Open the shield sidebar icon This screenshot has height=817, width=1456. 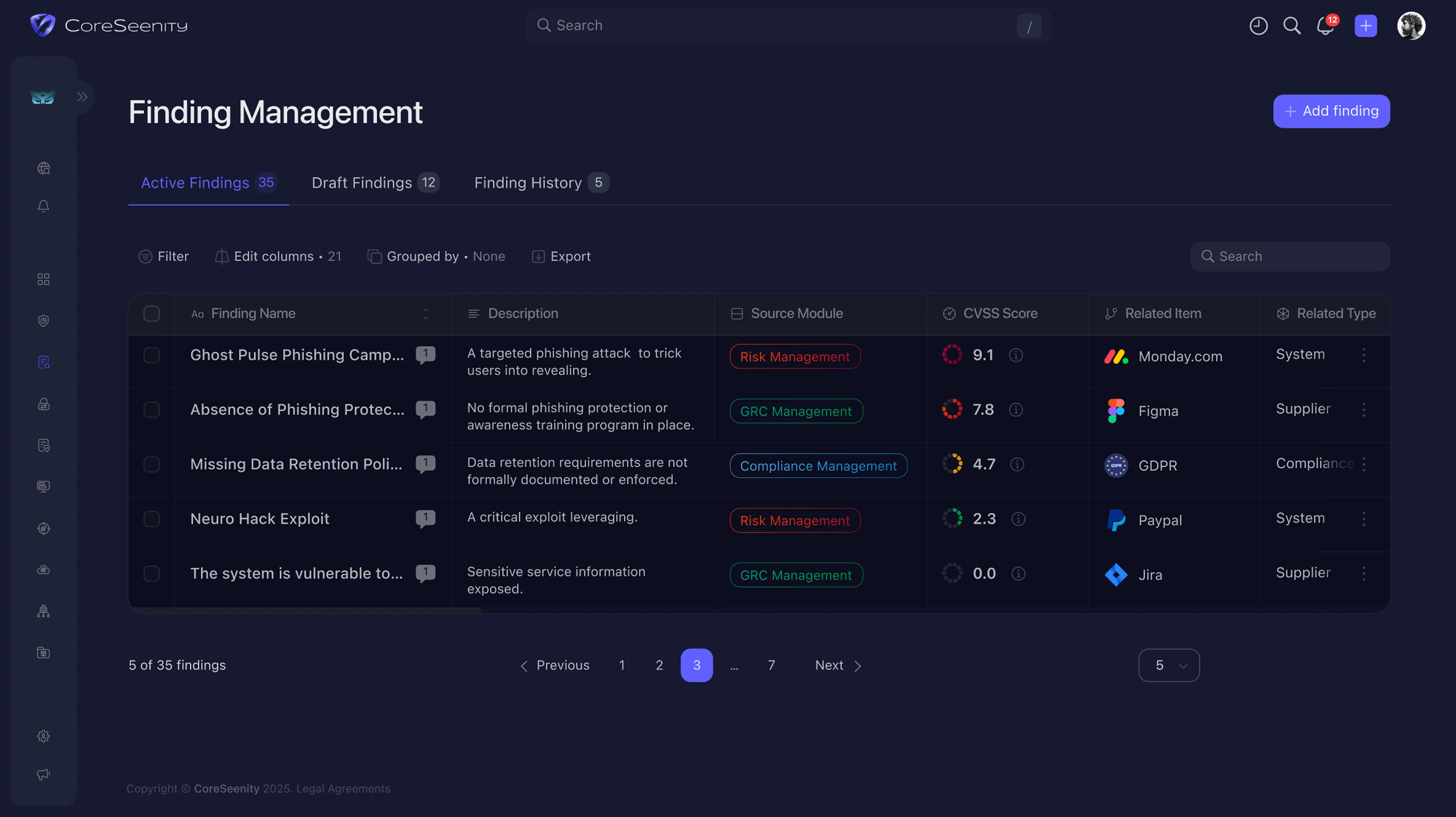click(x=43, y=321)
